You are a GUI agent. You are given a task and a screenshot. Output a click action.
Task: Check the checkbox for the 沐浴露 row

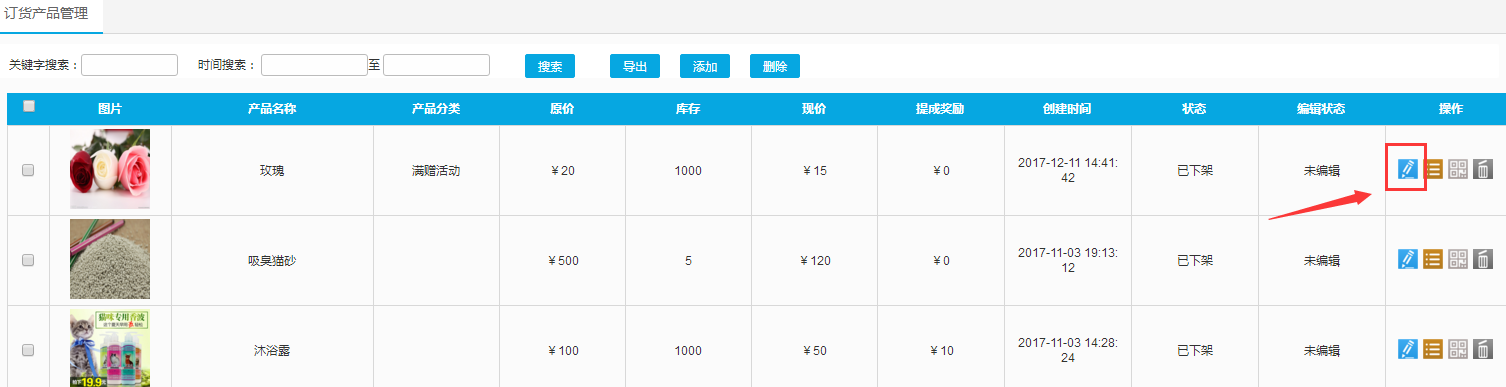pyautogui.click(x=28, y=350)
